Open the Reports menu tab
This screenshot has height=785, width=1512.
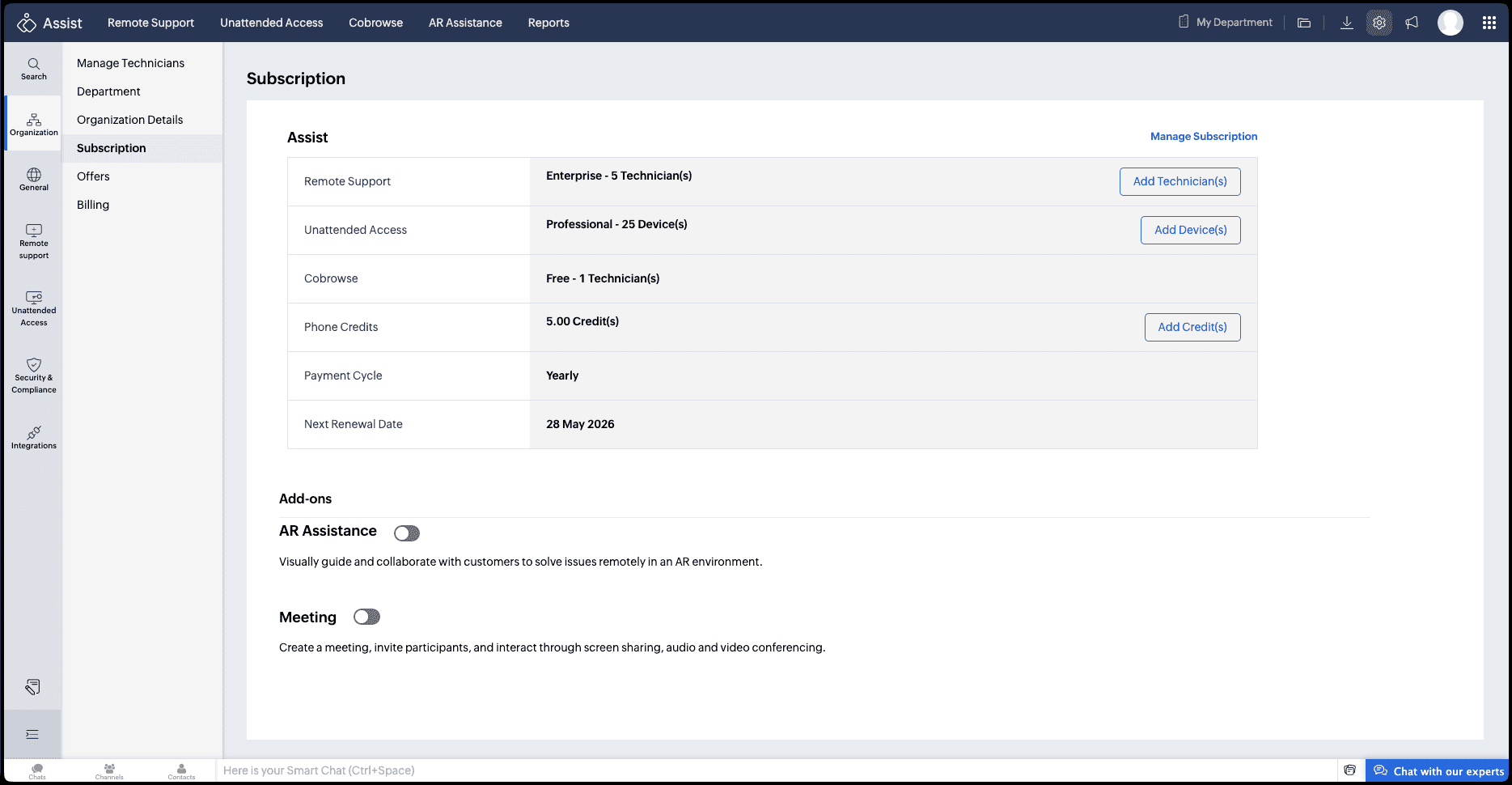[548, 23]
